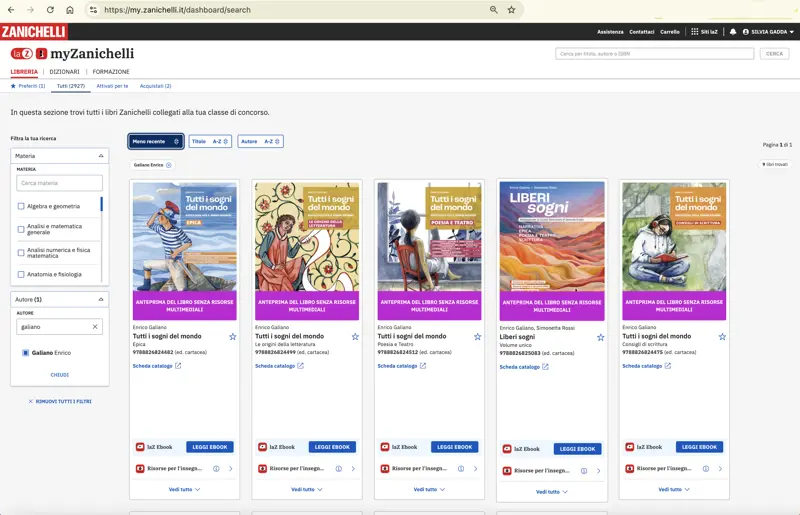The height and width of the screenshot is (515, 800).
Task: Collapse the Materia filter panel
Action: [x=101, y=156]
